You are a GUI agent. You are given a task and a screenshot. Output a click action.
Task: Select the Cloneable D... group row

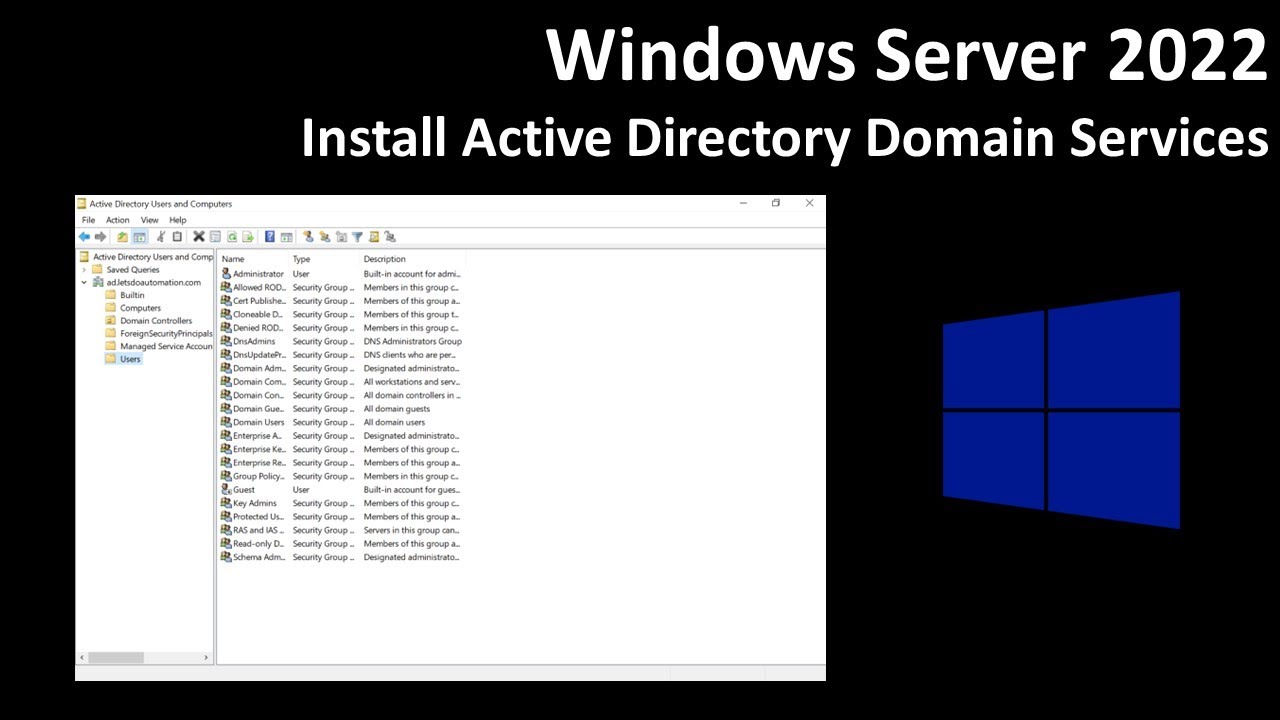(340, 314)
